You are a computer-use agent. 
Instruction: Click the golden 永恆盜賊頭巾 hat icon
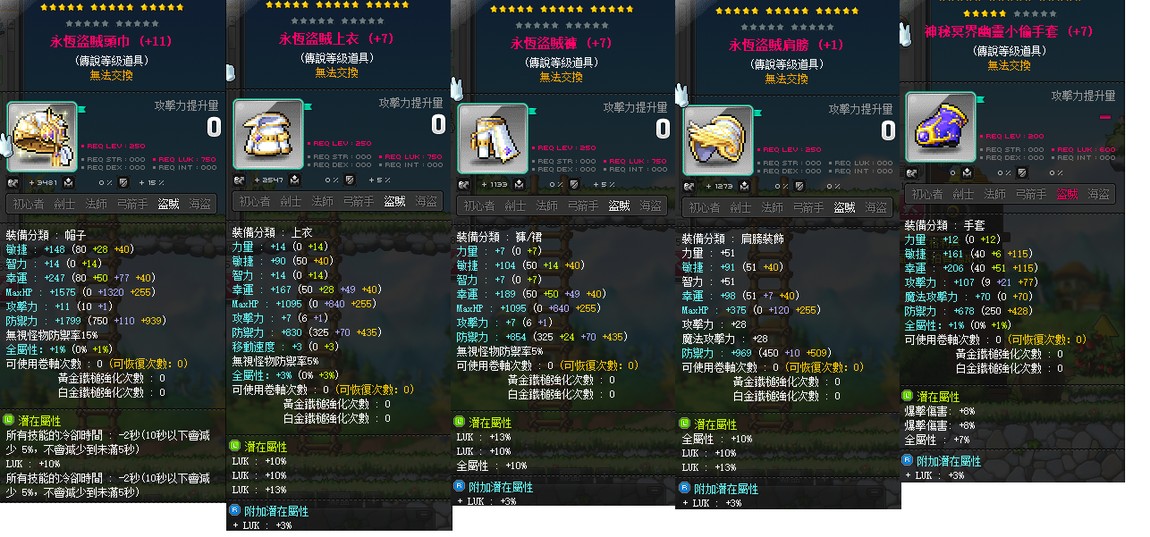coord(42,136)
